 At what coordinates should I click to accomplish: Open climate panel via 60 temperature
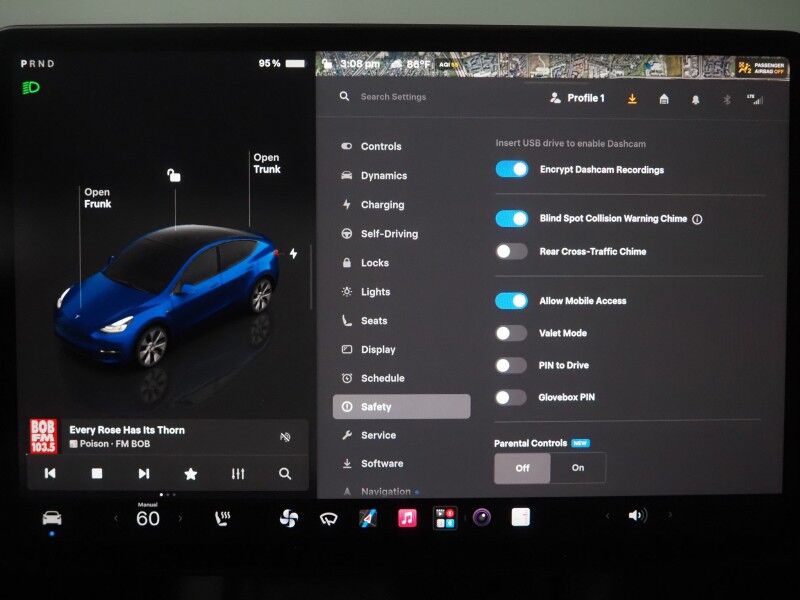148,519
